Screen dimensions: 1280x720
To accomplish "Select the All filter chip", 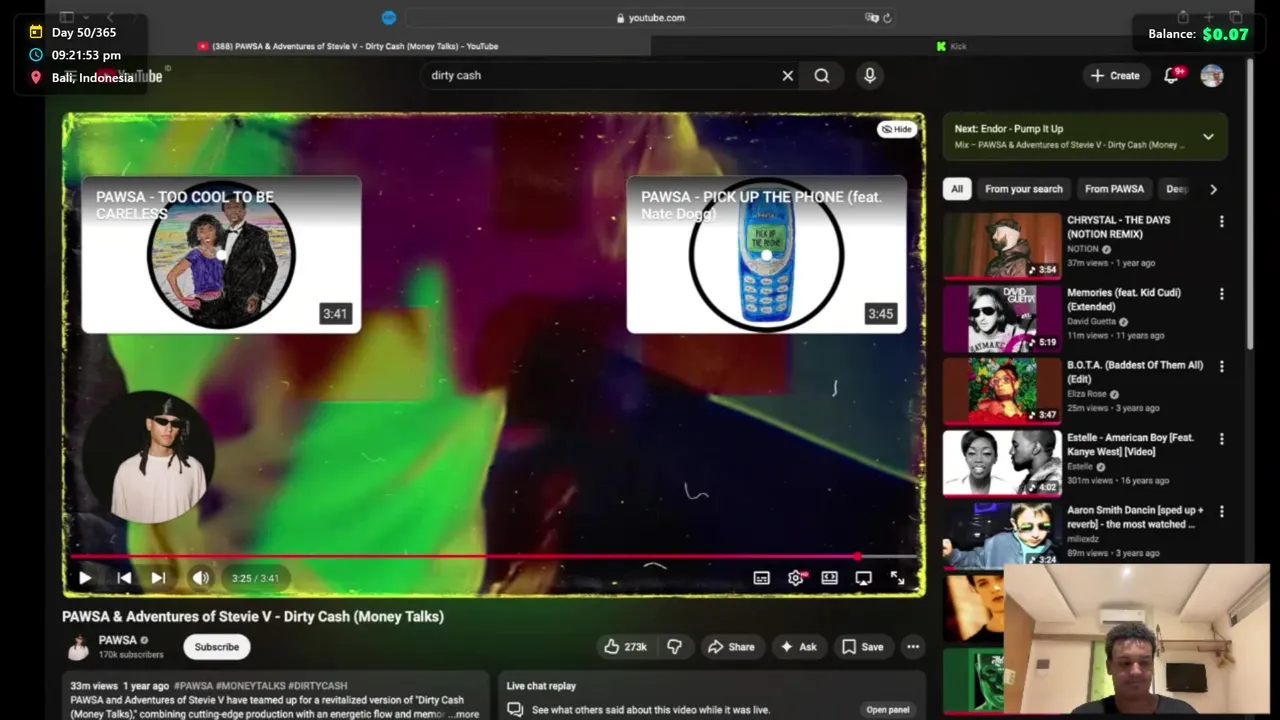I will click(x=957, y=189).
